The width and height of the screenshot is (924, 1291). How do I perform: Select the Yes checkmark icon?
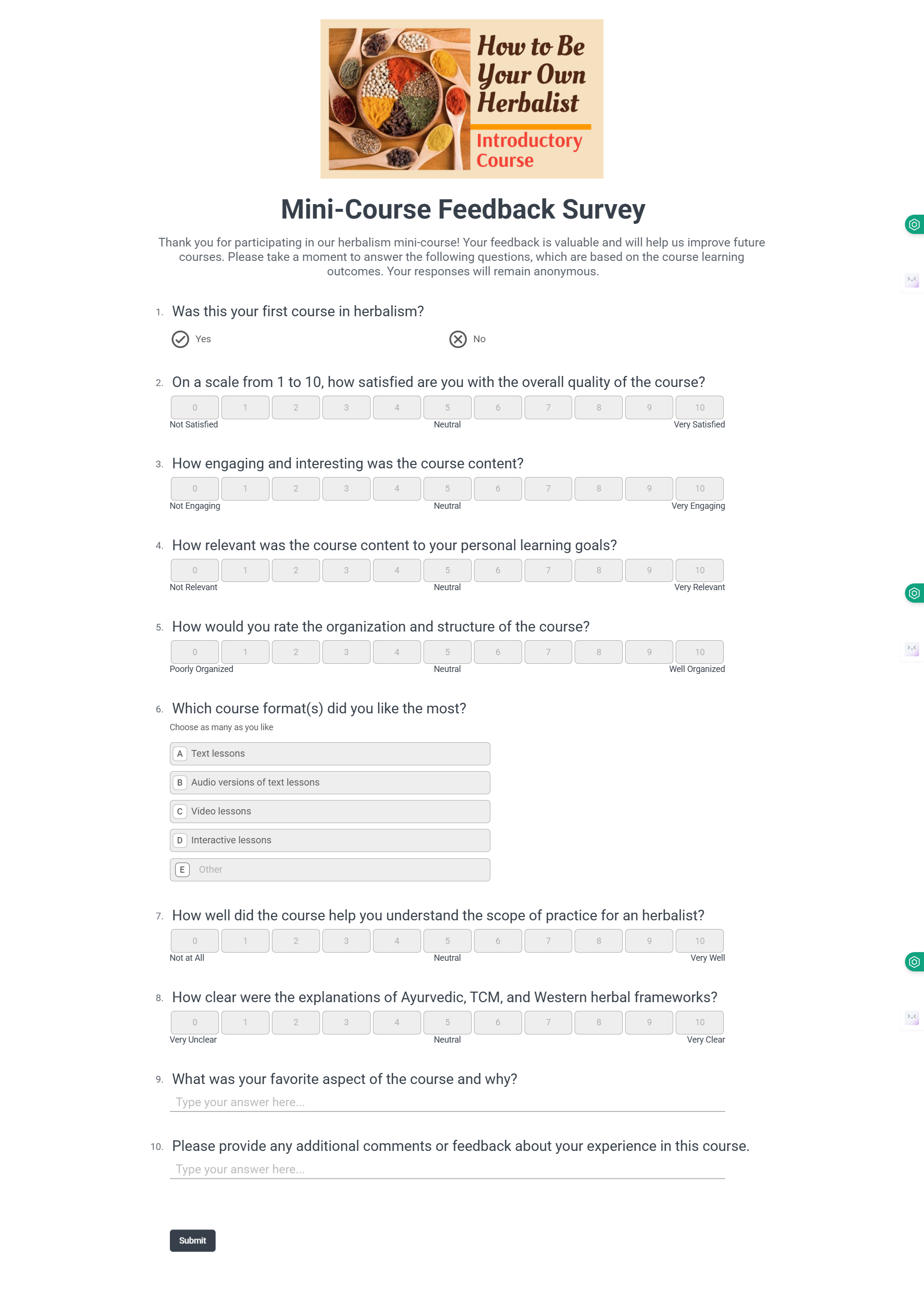(180, 339)
